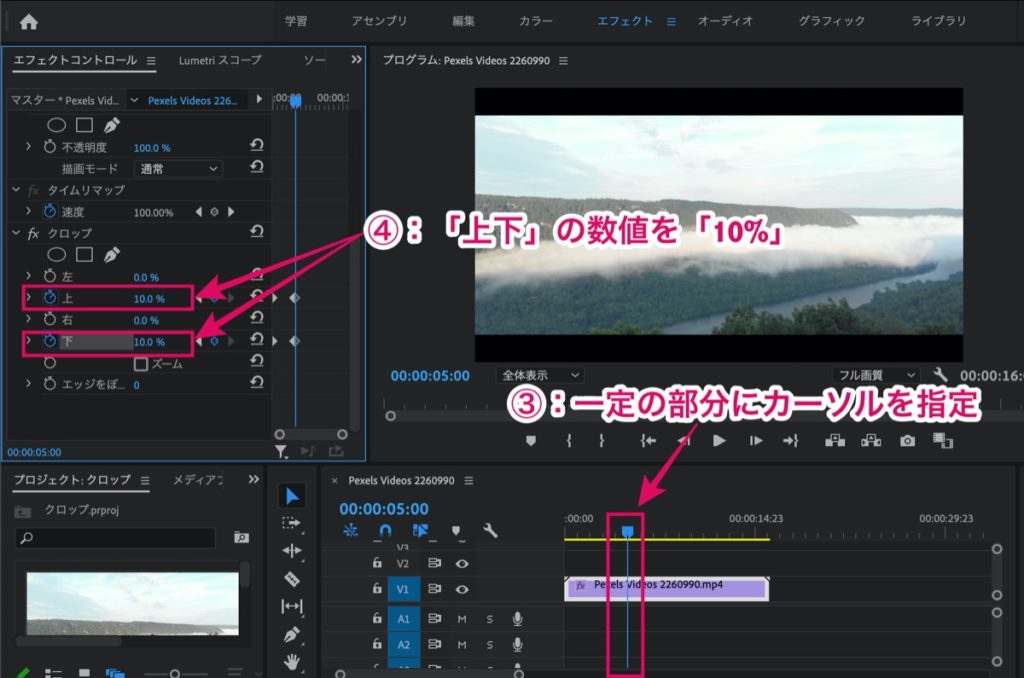This screenshot has height=678, width=1024.
Task: Collapse the クロップ effect
Action: [x=16, y=233]
